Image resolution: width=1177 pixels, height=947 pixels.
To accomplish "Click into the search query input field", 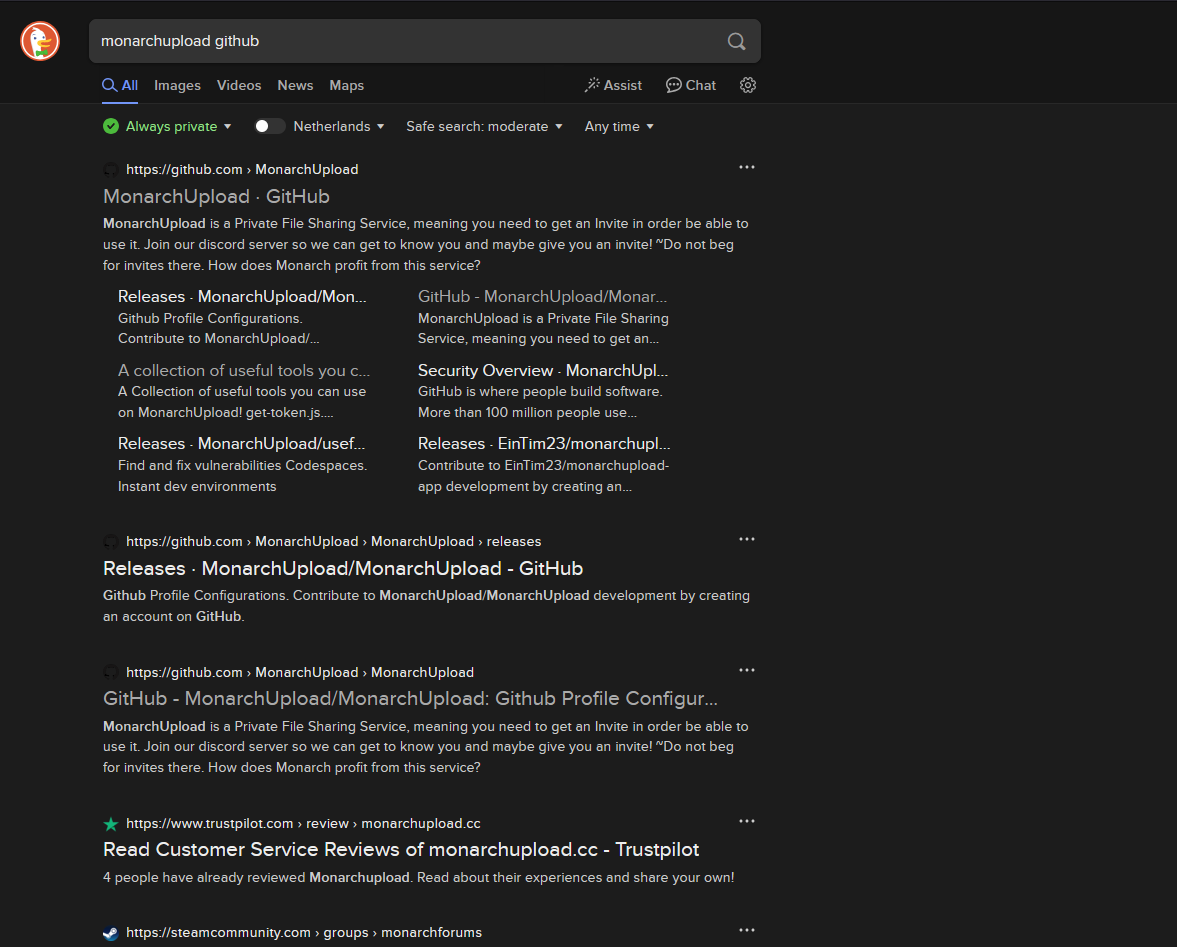I will (400, 41).
